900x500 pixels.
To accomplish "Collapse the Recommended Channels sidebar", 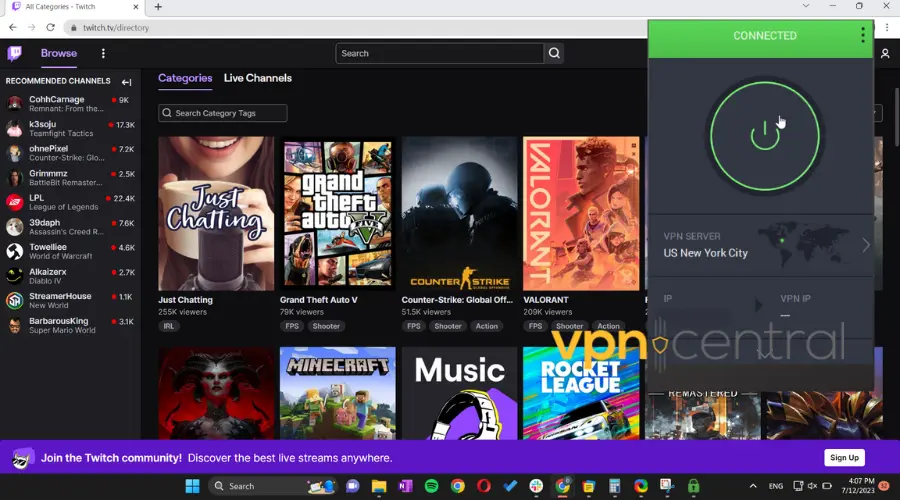I will [x=126, y=82].
